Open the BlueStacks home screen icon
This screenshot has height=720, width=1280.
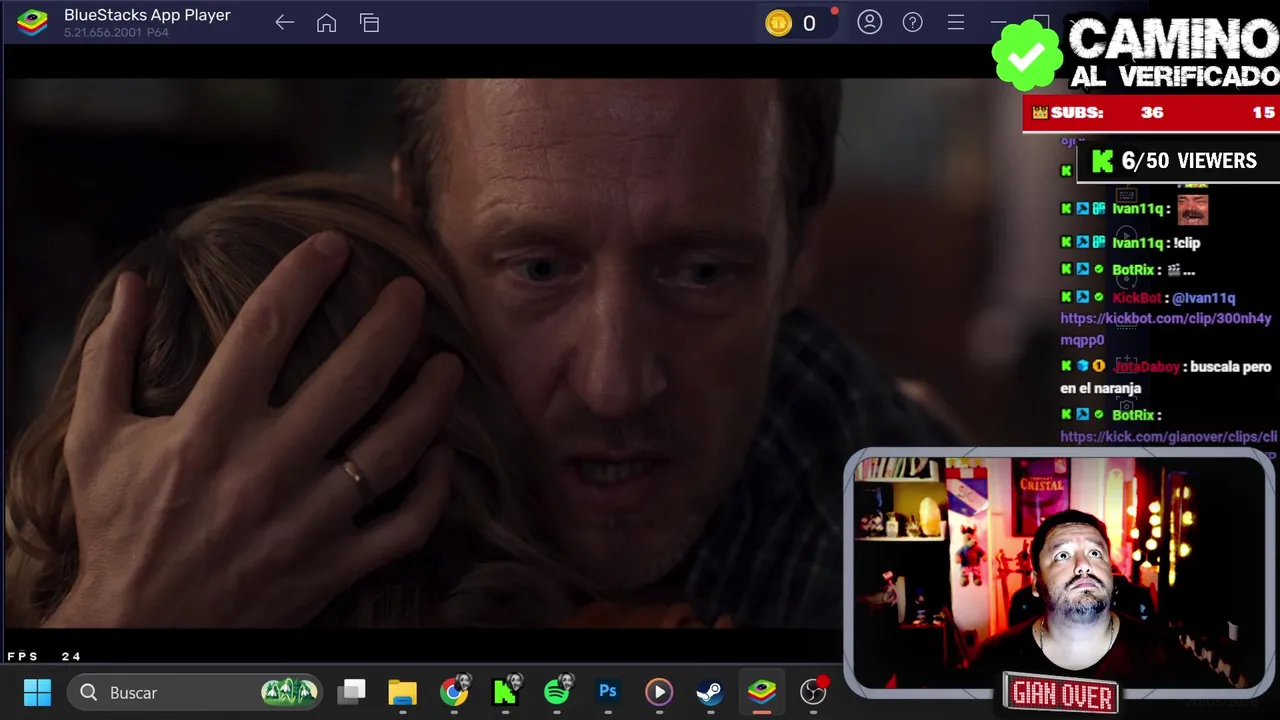(x=327, y=22)
